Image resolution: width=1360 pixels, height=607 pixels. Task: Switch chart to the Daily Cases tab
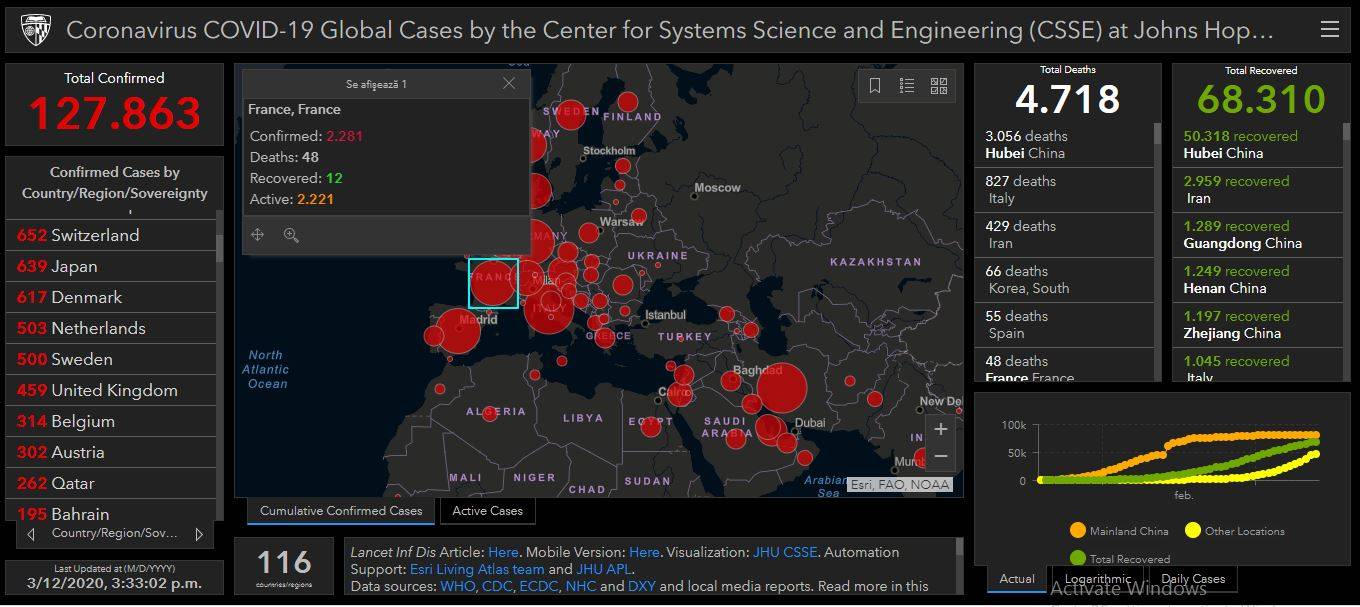pyautogui.click(x=1193, y=579)
